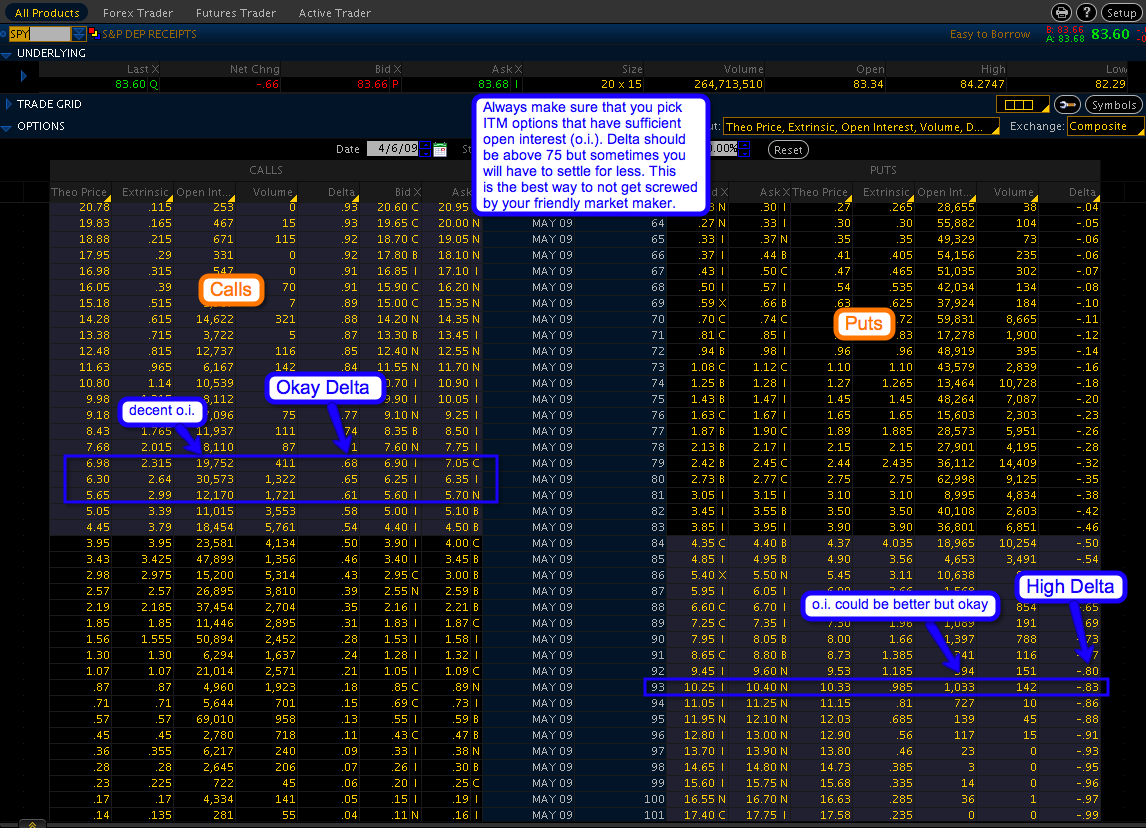Click the Date field showing 4/6/09

(391, 149)
